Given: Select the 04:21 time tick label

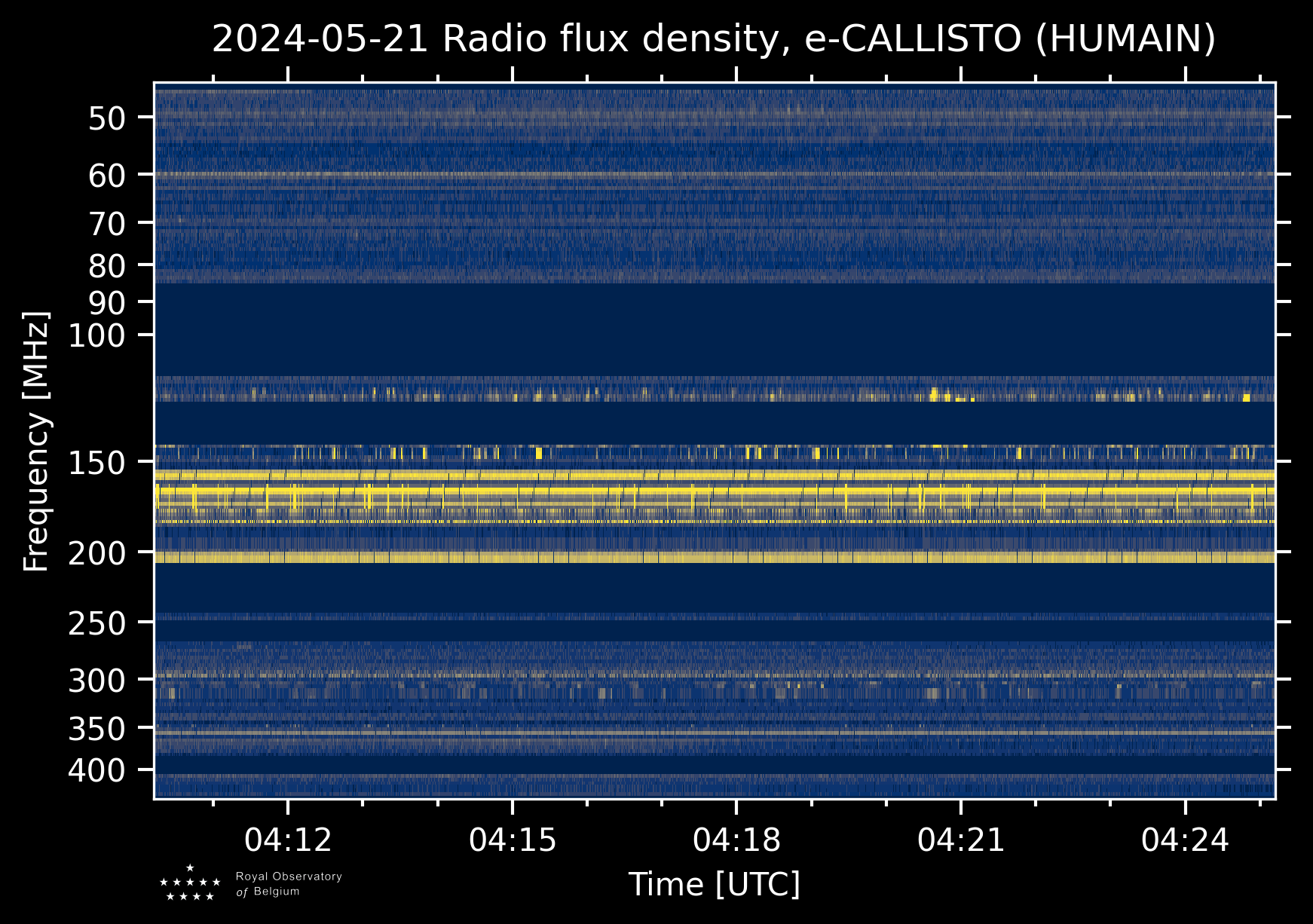Looking at the screenshot, I should 961,840.
